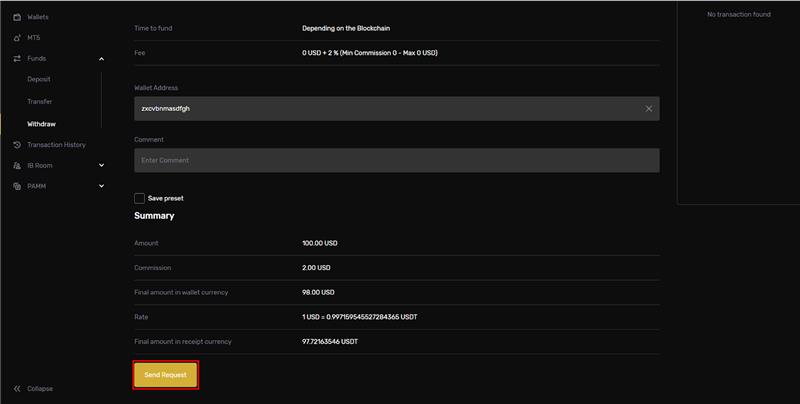Collapse the Funds section chevron
800x404 pixels.
101,59
